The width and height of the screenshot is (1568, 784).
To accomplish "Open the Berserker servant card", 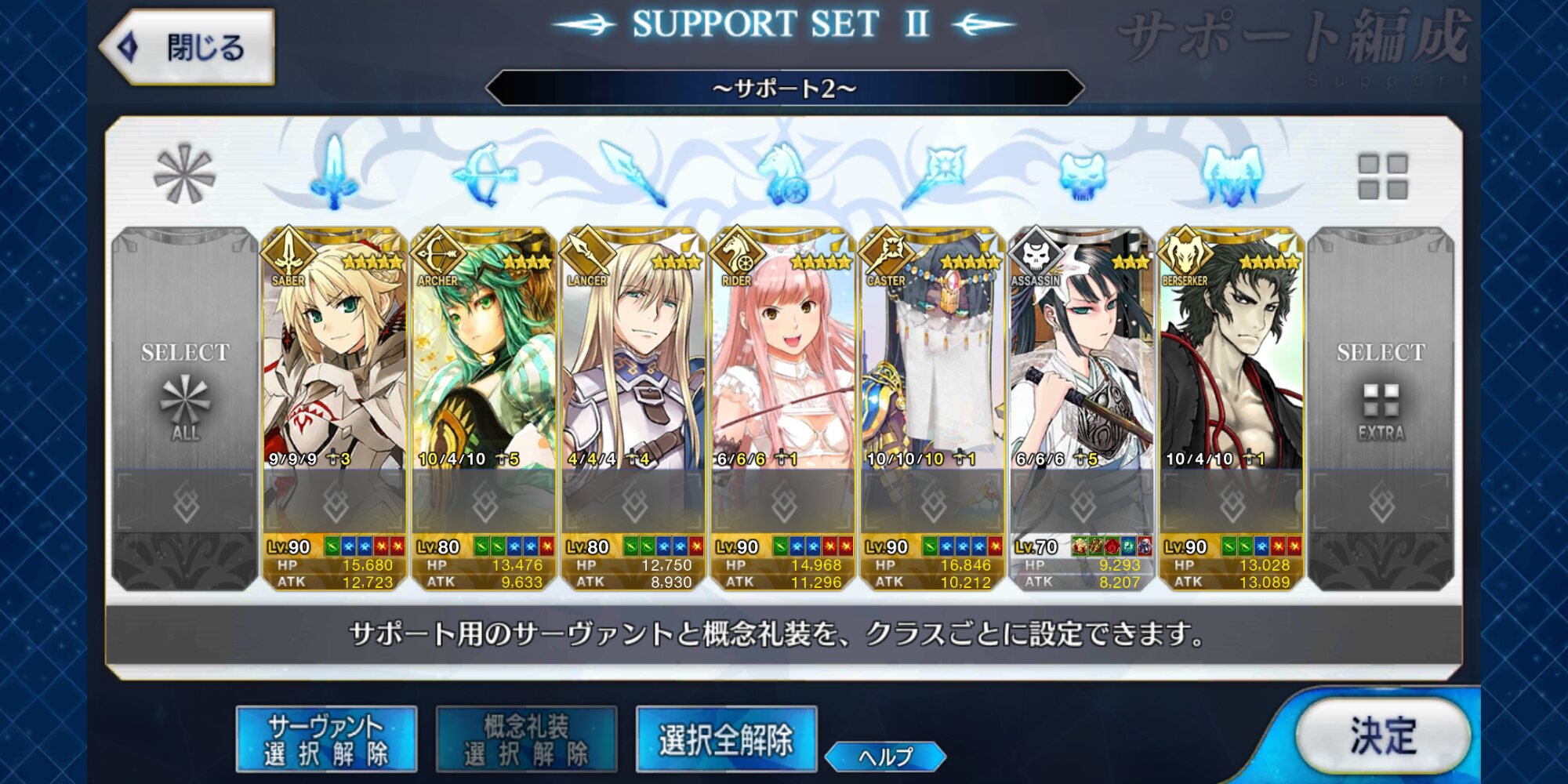I will point(1232,408).
